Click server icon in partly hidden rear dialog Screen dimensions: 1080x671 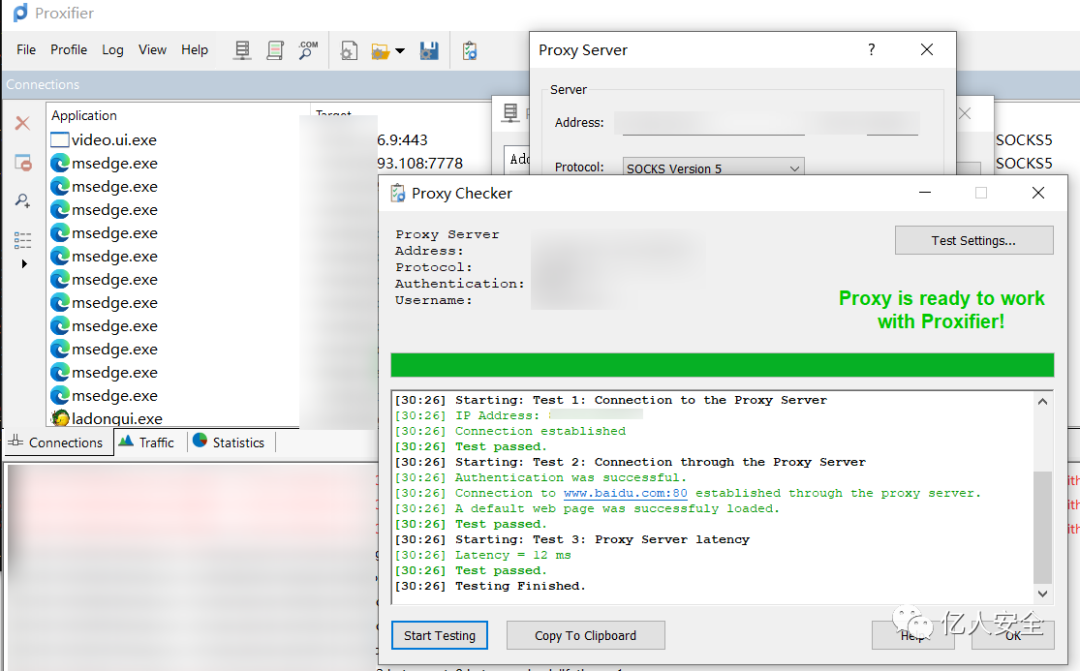[x=510, y=112]
